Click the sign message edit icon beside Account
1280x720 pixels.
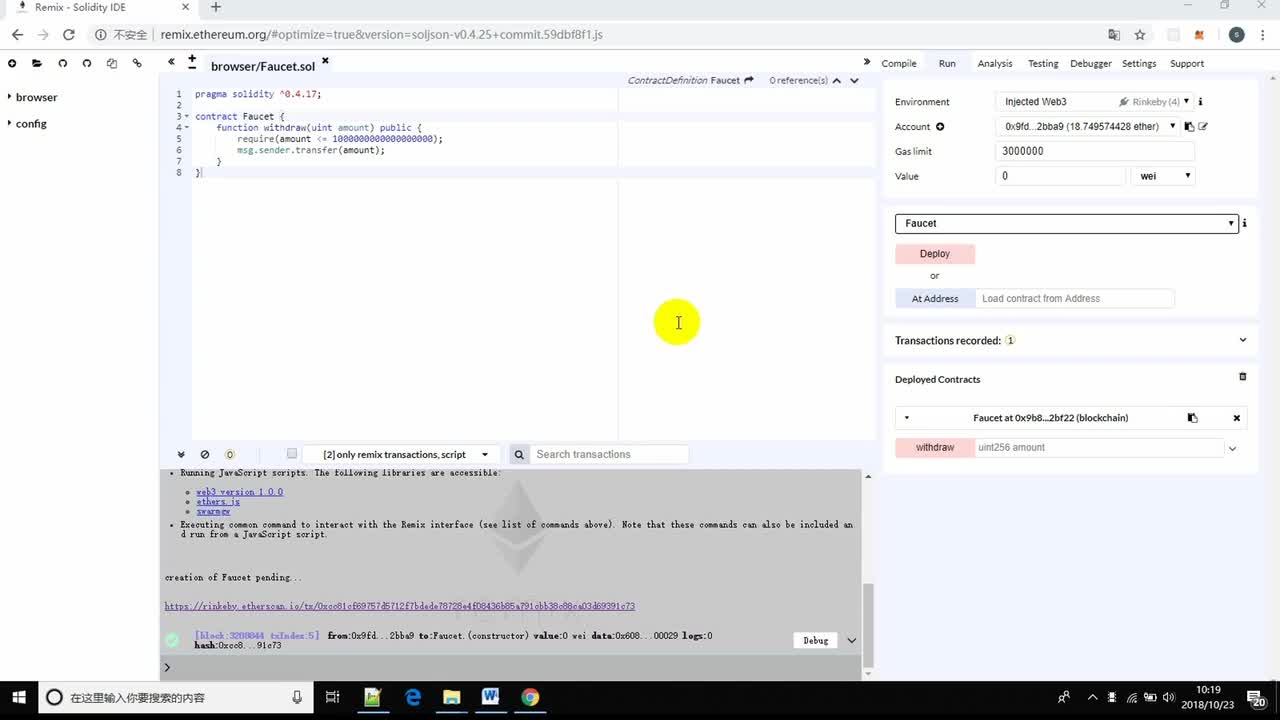(x=1203, y=127)
